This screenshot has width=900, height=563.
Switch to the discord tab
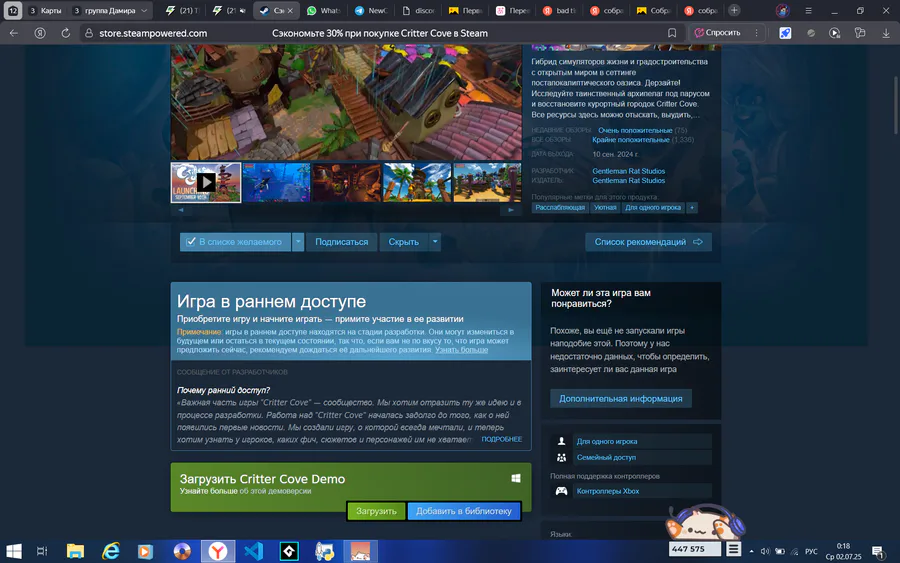click(418, 10)
